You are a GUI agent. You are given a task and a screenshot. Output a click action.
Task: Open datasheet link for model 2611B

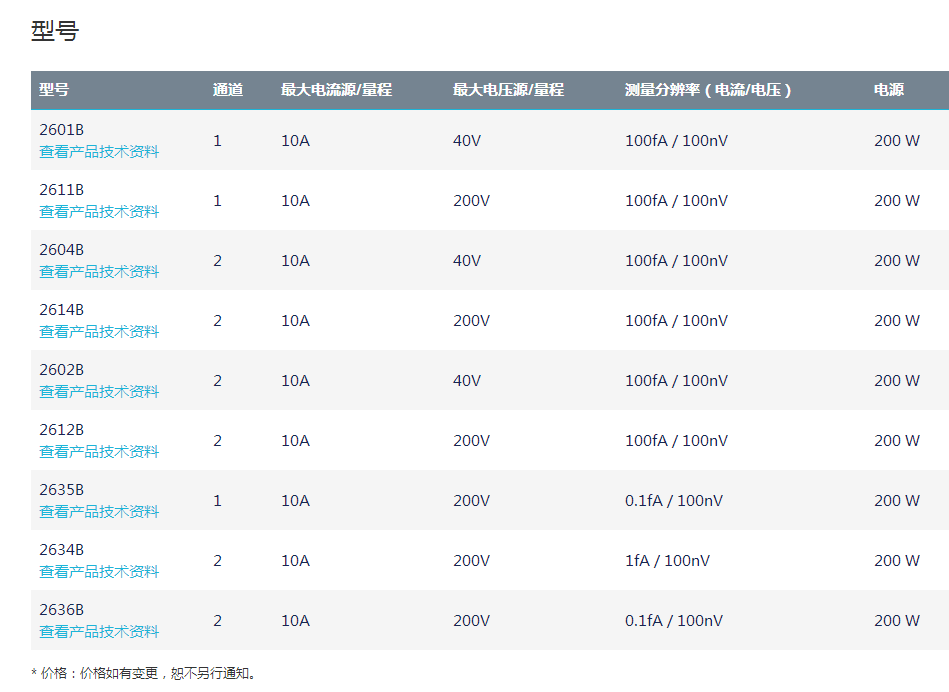click(x=99, y=211)
